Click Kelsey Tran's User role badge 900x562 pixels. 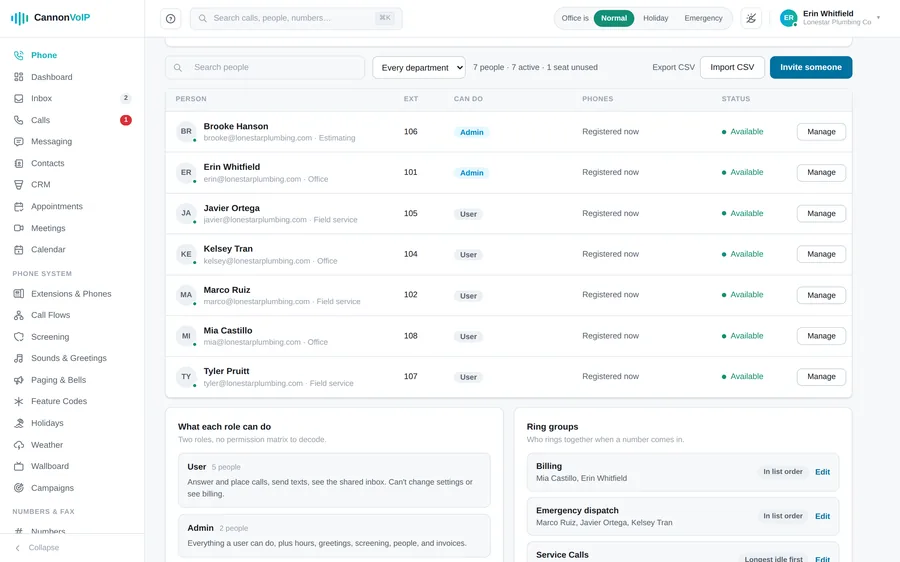tap(468, 254)
